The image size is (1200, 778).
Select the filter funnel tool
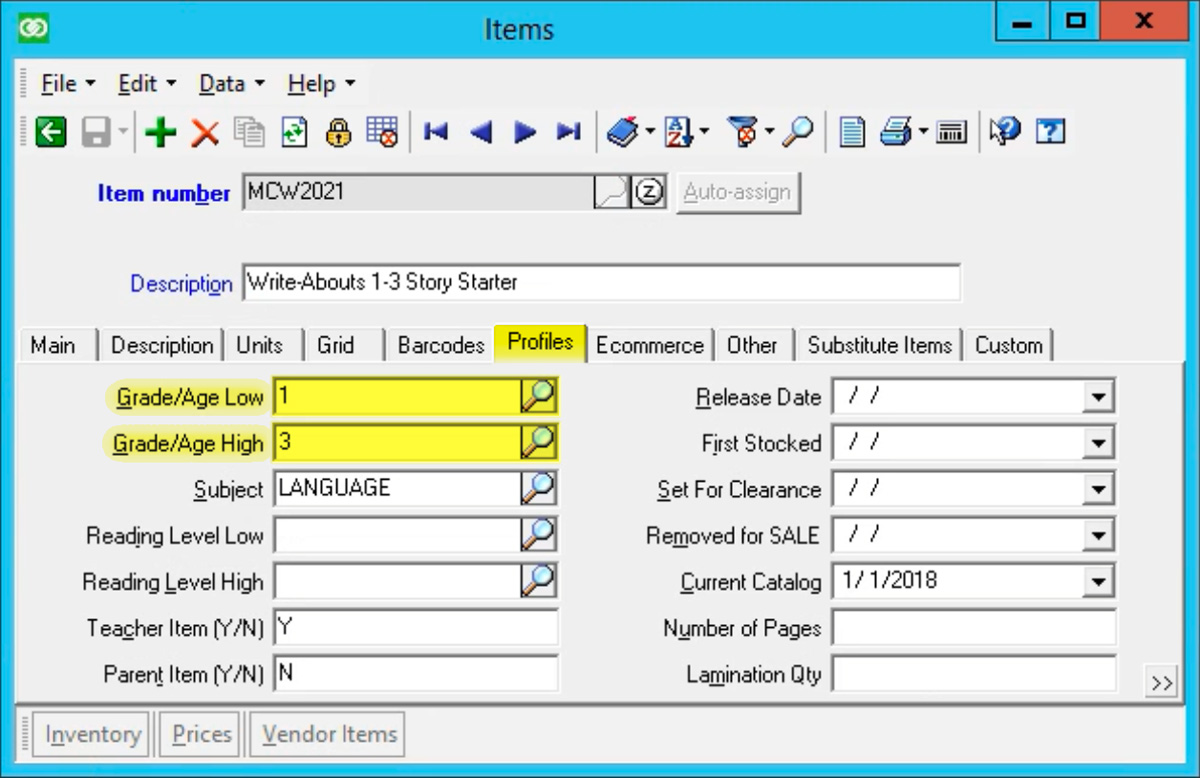(x=744, y=131)
